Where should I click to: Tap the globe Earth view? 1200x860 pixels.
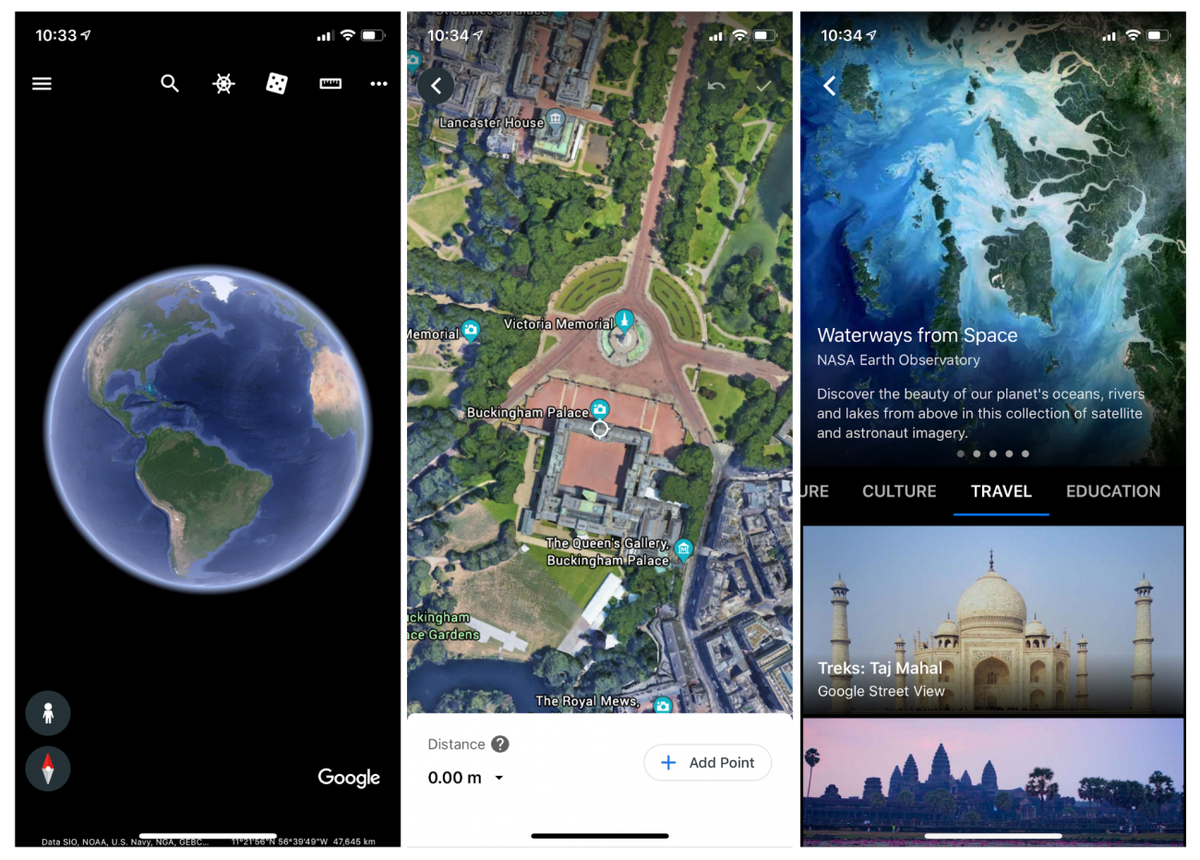[x=208, y=429]
